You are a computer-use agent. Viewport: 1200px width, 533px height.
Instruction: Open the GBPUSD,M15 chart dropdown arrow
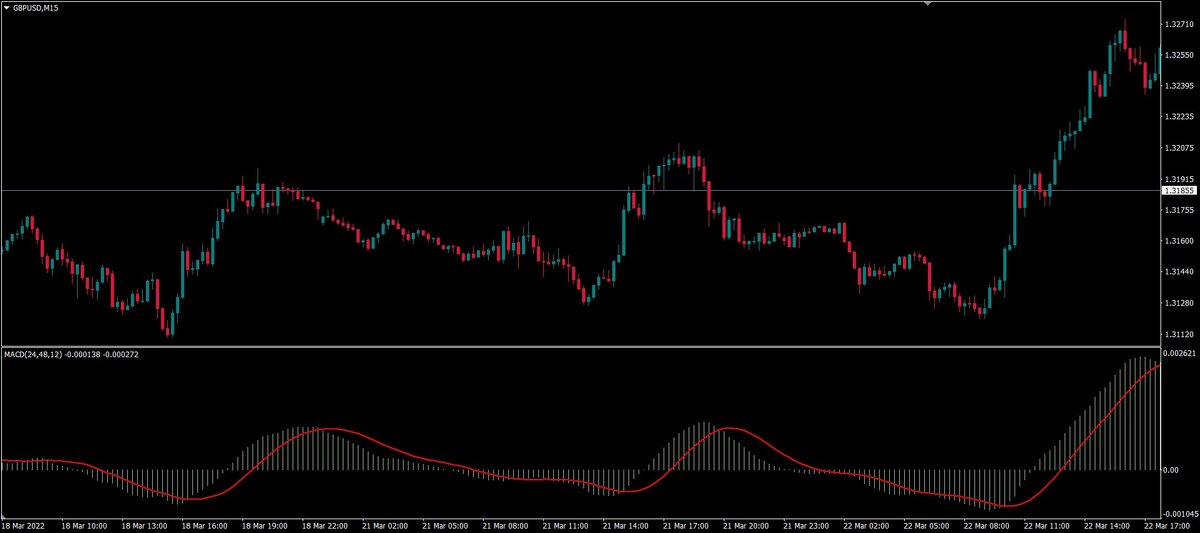(x=6, y=7)
